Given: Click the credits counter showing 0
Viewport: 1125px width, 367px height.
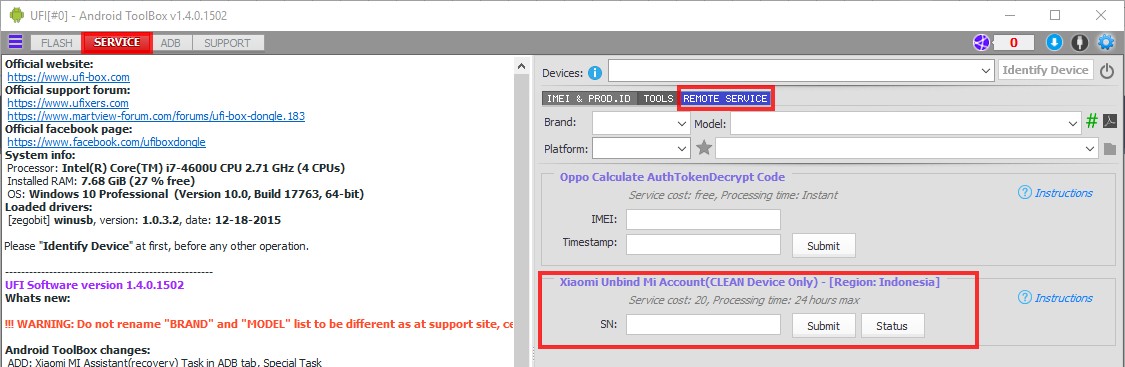Looking at the screenshot, I should [x=1013, y=42].
